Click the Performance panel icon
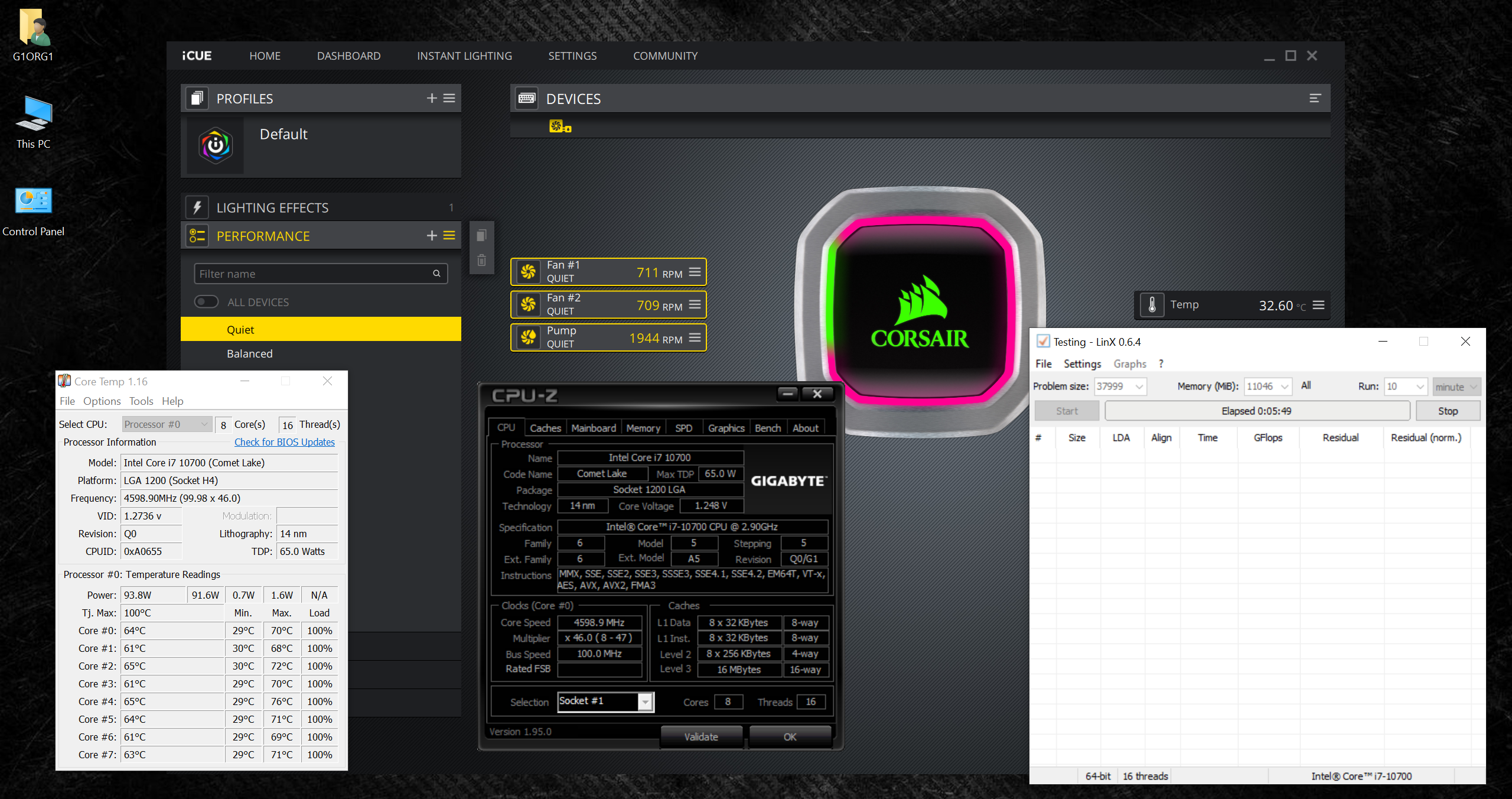Image resolution: width=1512 pixels, height=799 pixels. coord(197,236)
